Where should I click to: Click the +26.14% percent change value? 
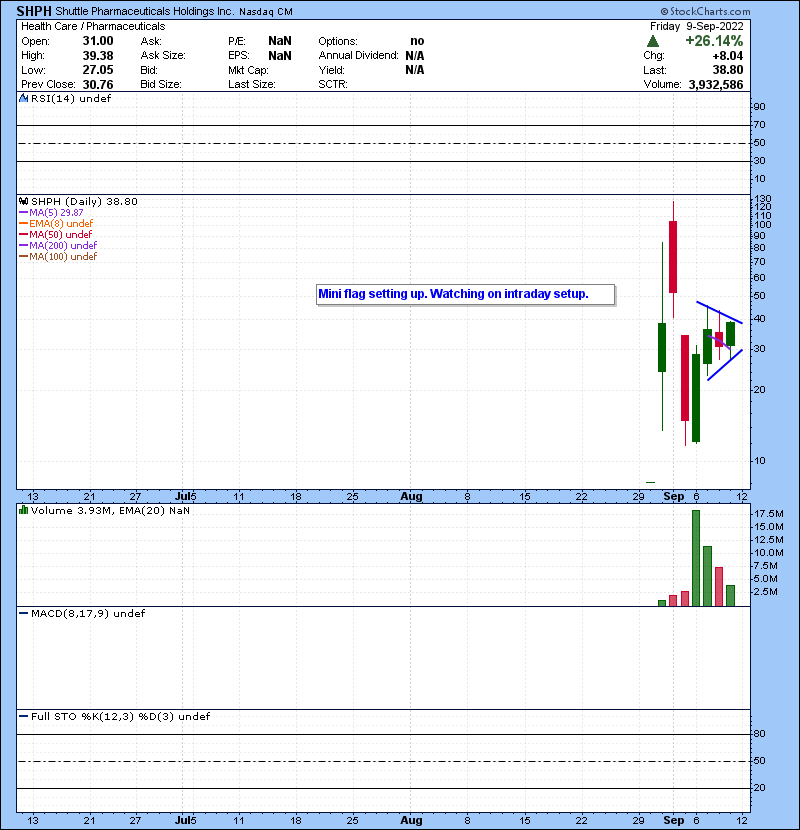(x=714, y=41)
